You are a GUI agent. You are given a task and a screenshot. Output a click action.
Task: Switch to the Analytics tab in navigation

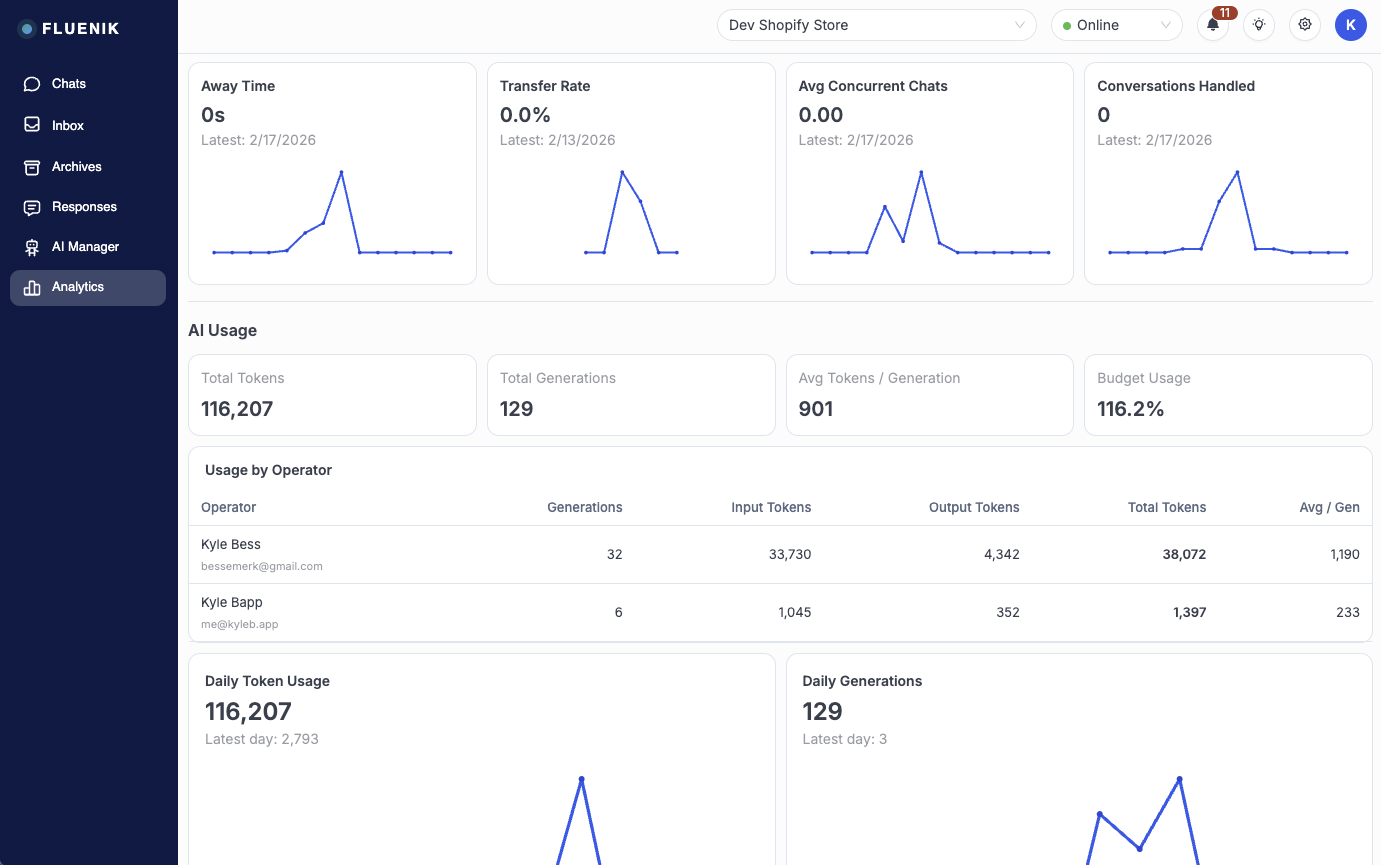coord(80,287)
